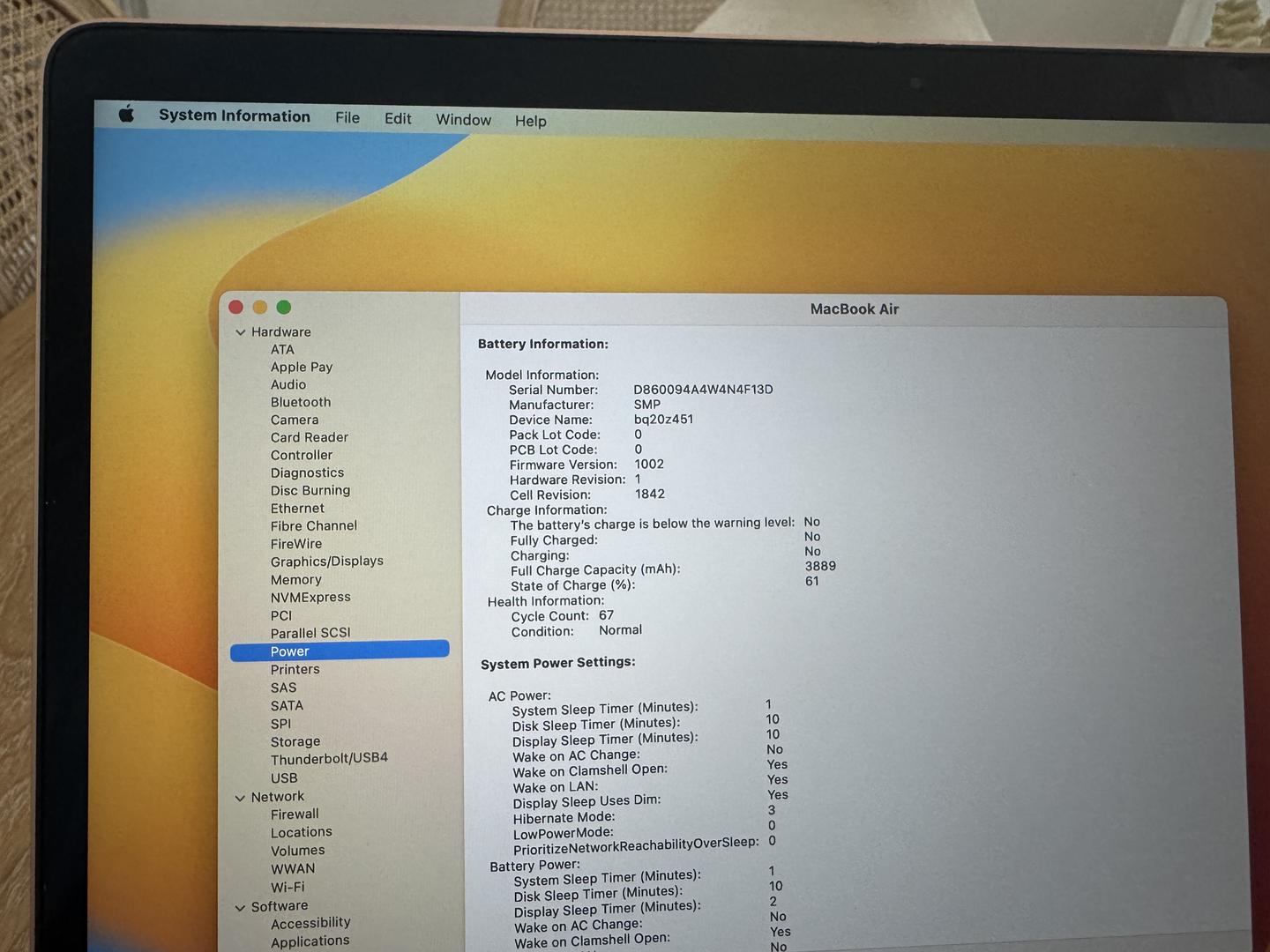
Task: Select Applications under Software
Action: tap(310, 941)
